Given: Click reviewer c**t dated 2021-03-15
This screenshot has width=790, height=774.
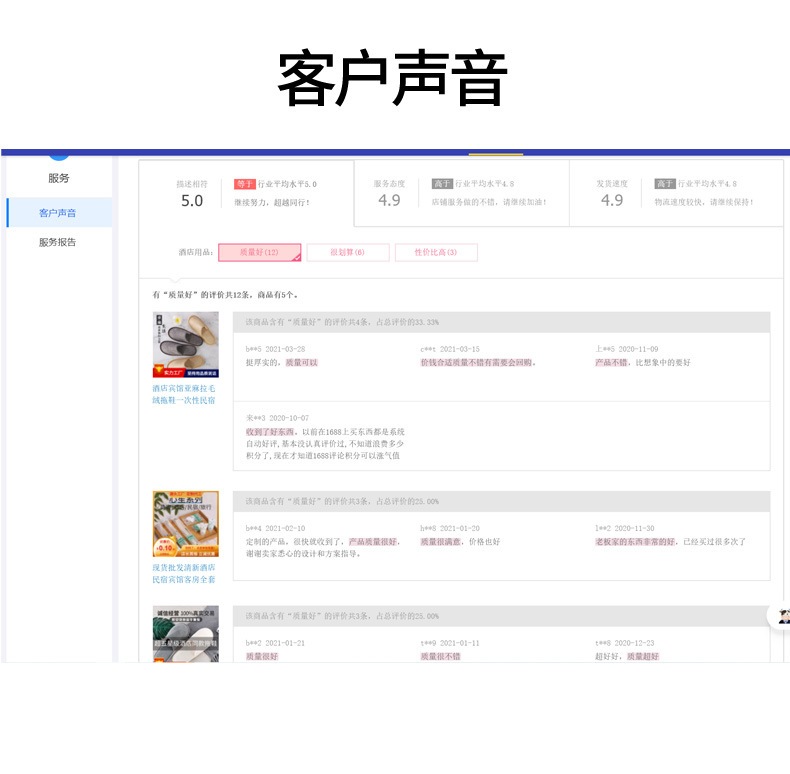Looking at the screenshot, I should click(x=450, y=349).
